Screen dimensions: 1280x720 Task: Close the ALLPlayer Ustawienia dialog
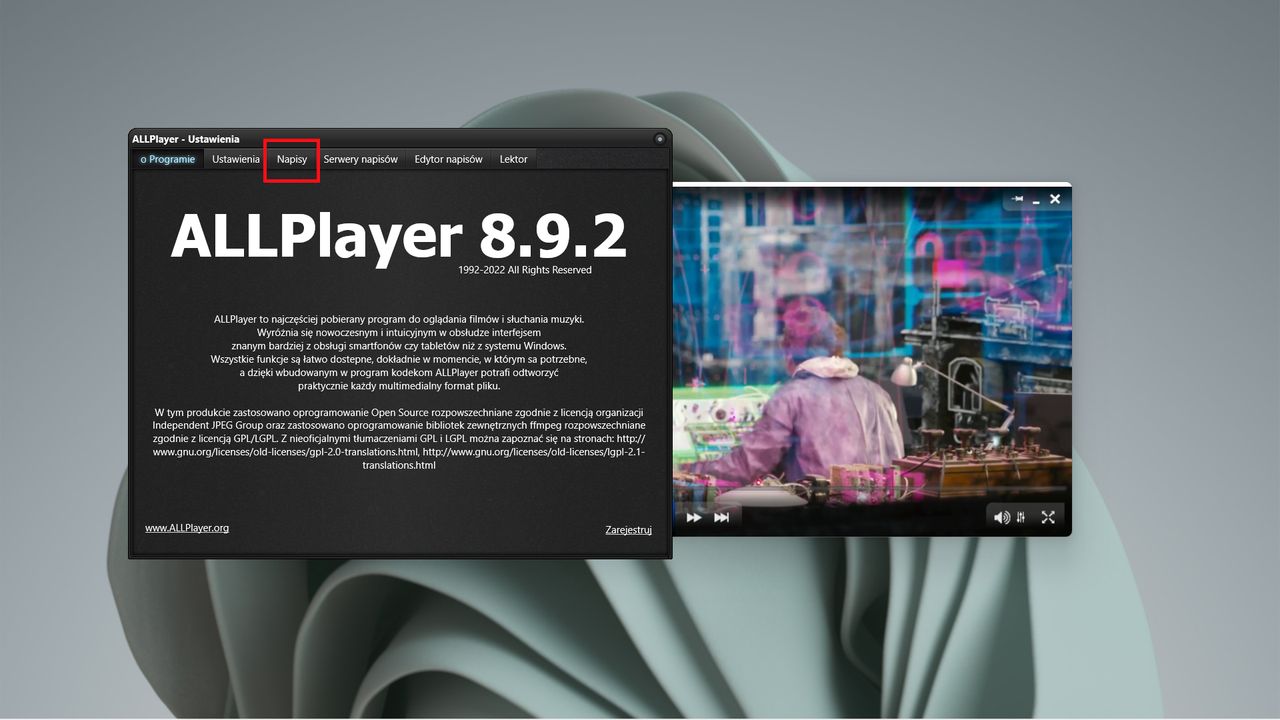pyautogui.click(x=660, y=139)
